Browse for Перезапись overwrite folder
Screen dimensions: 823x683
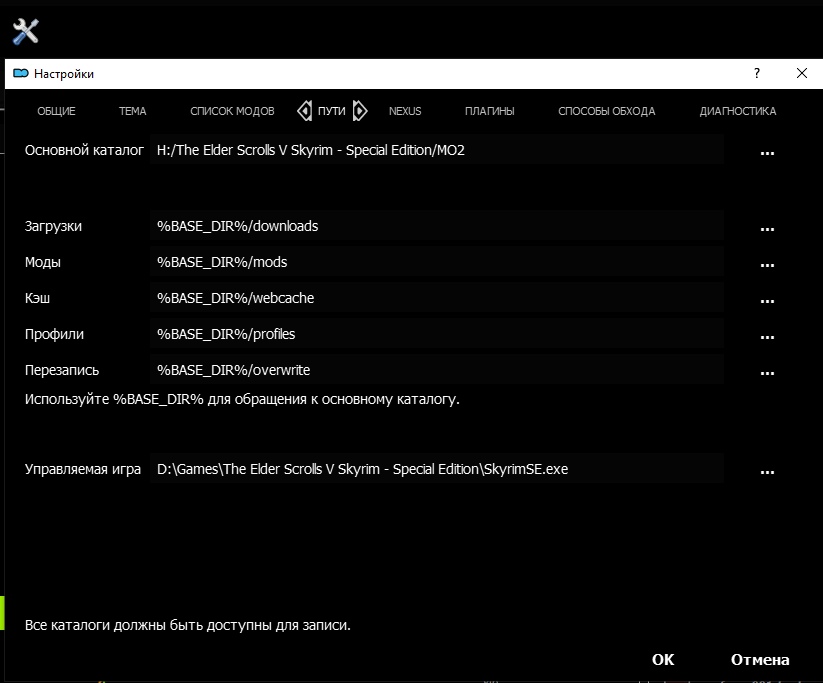pos(767,371)
